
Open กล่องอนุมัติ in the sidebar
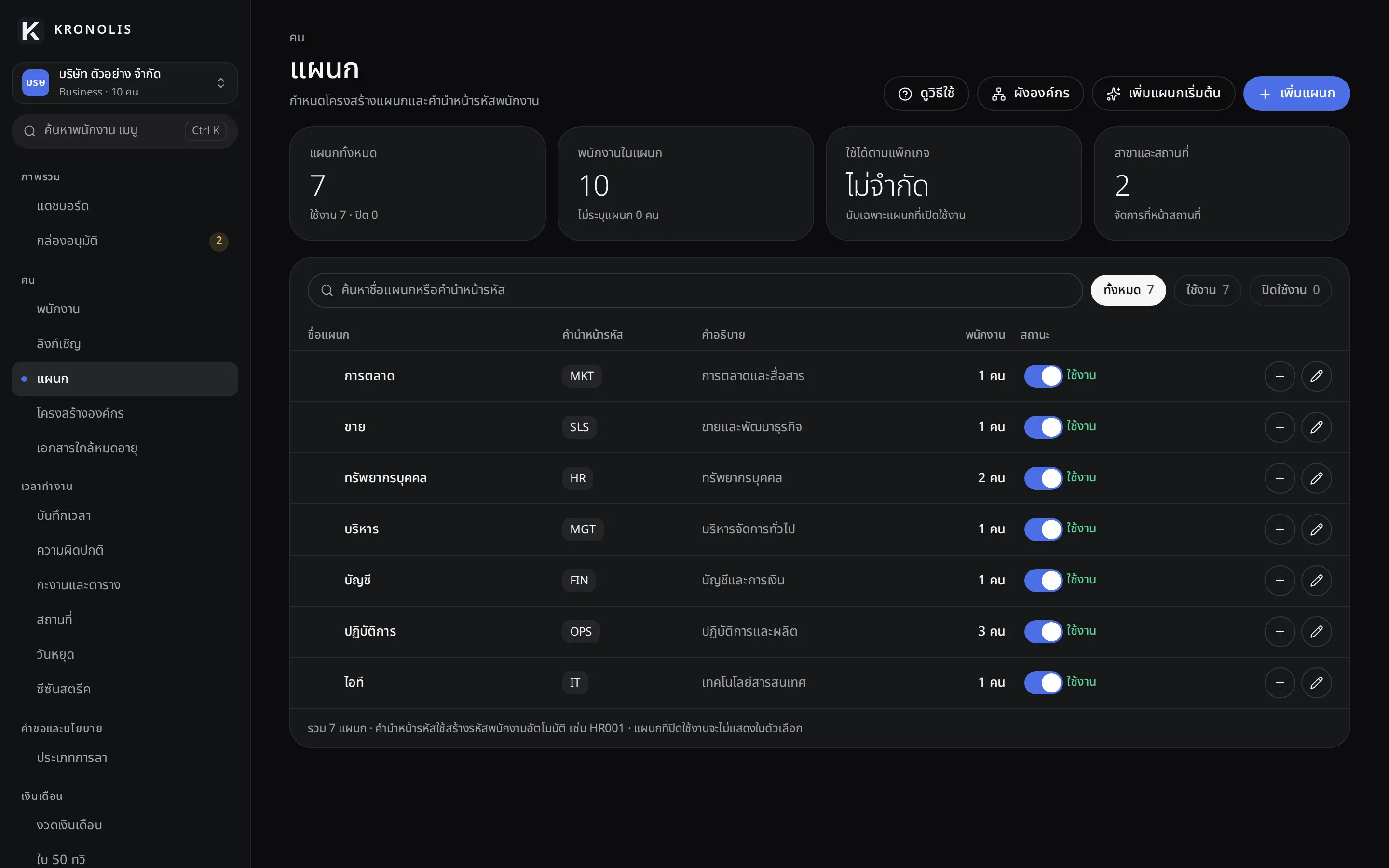[x=124, y=241]
